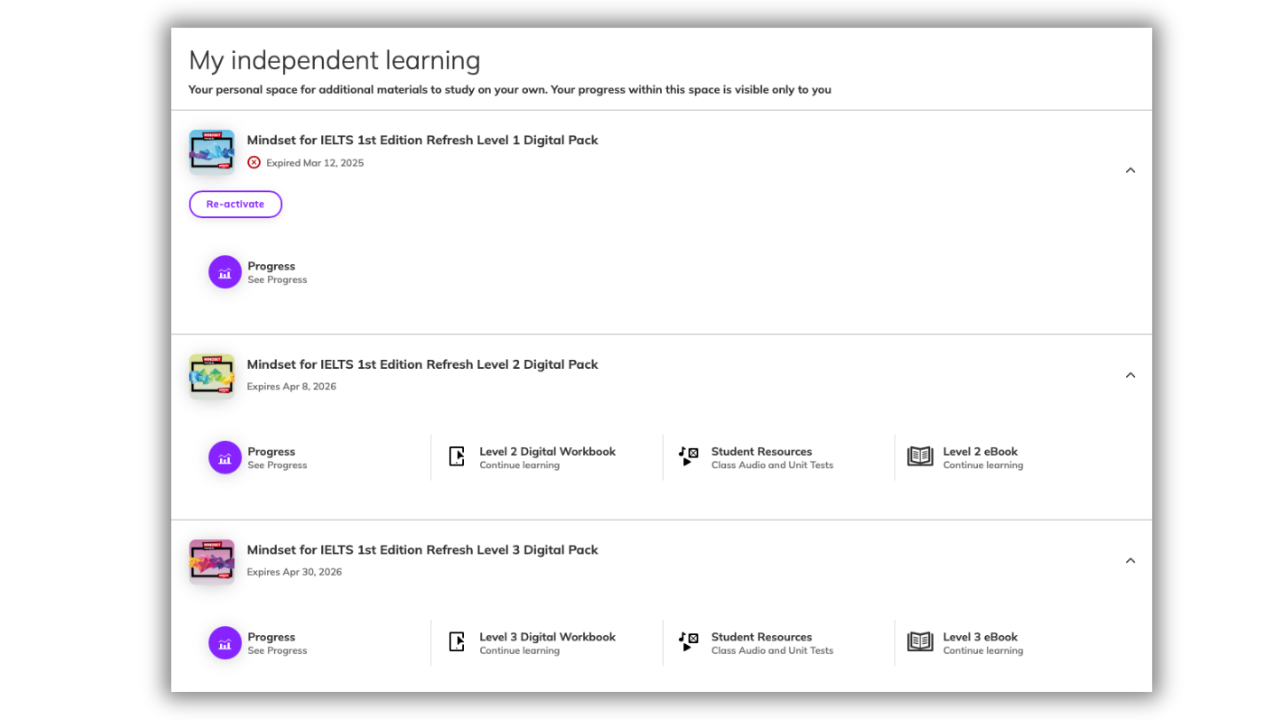Open the Level 3 eBook link
The width and height of the screenshot is (1280, 720).
coord(980,637)
